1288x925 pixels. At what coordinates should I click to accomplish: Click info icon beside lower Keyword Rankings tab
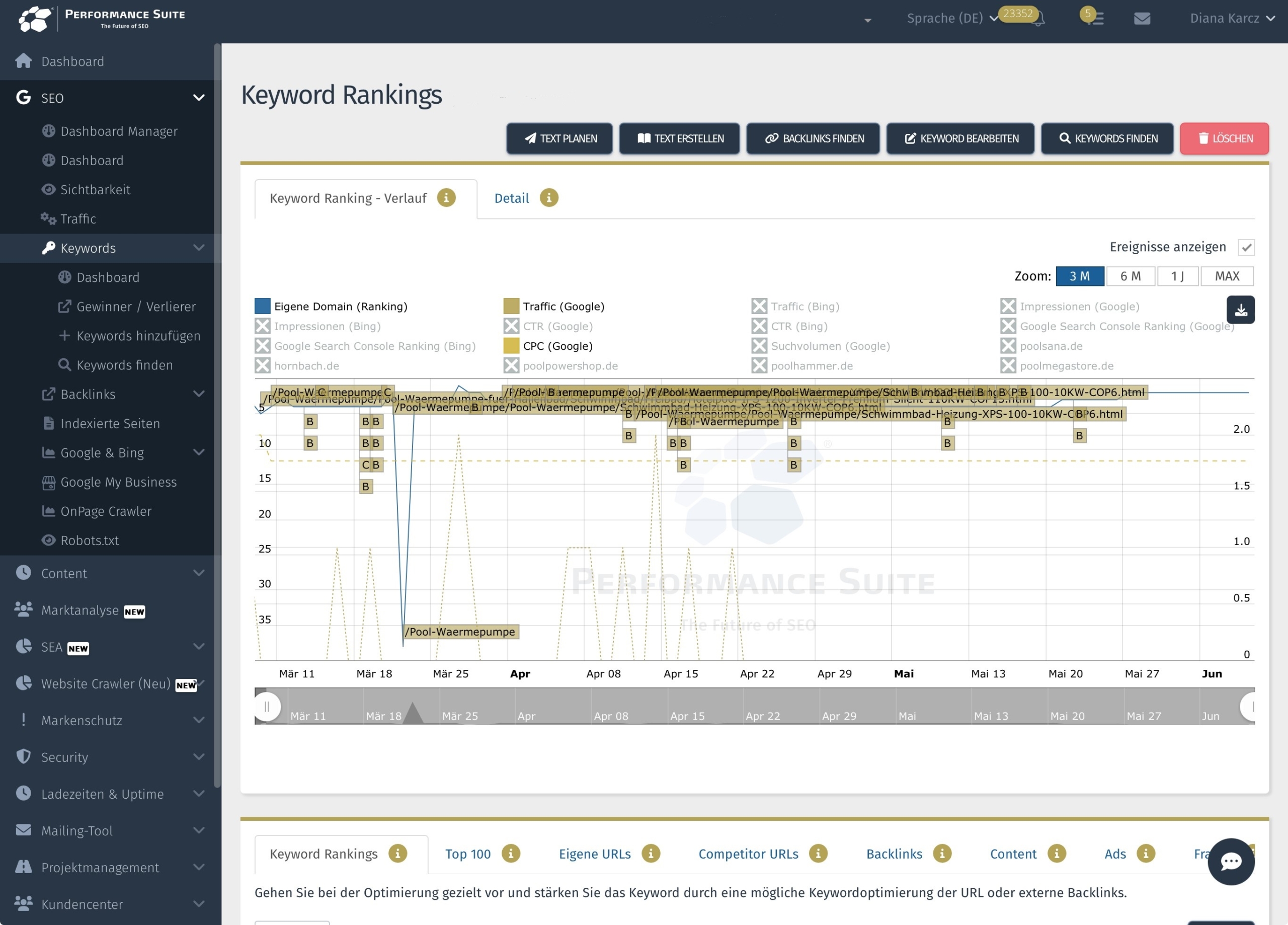click(397, 854)
